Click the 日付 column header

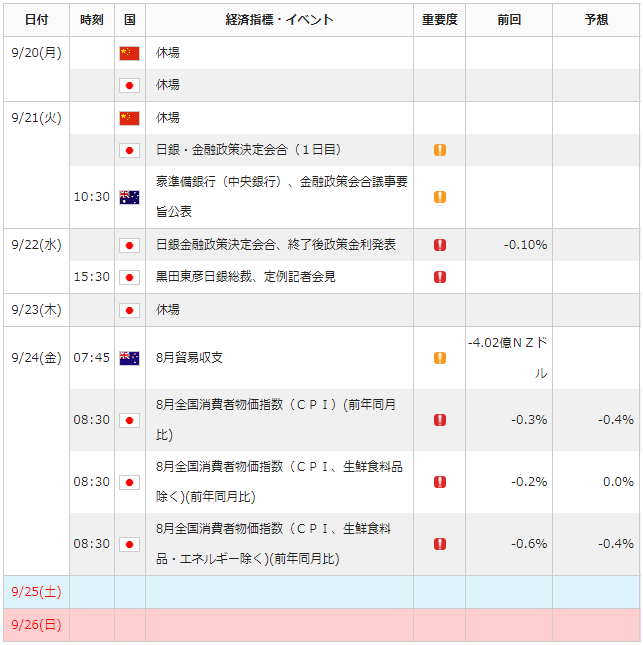[x=37, y=20]
